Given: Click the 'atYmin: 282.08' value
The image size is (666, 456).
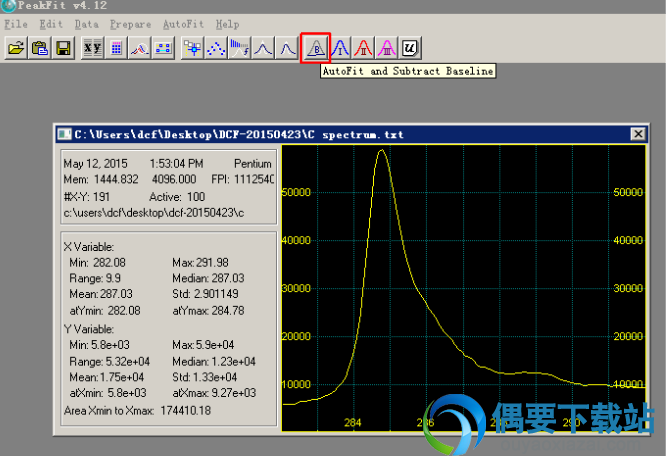Looking at the screenshot, I should click(105, 311).
